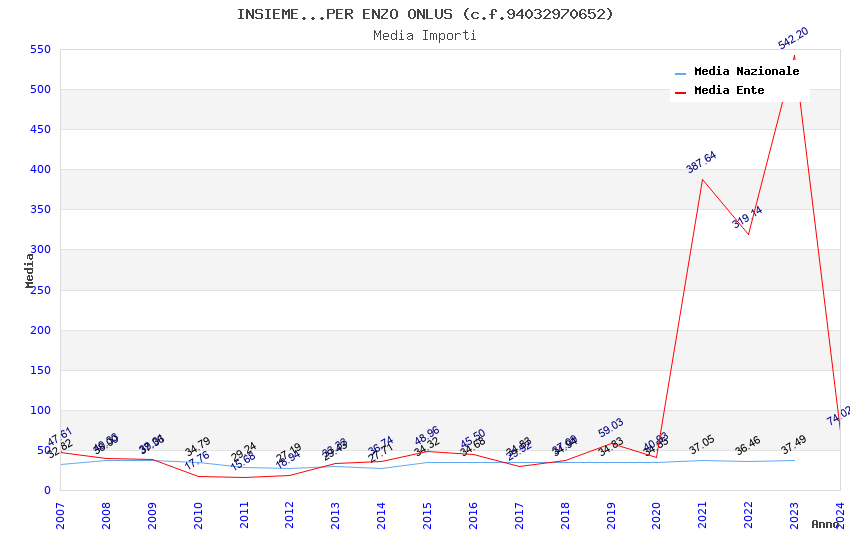Click the 36.46 data label
The width and height of the screenshot is (850, 550).
tap(748, 446)
